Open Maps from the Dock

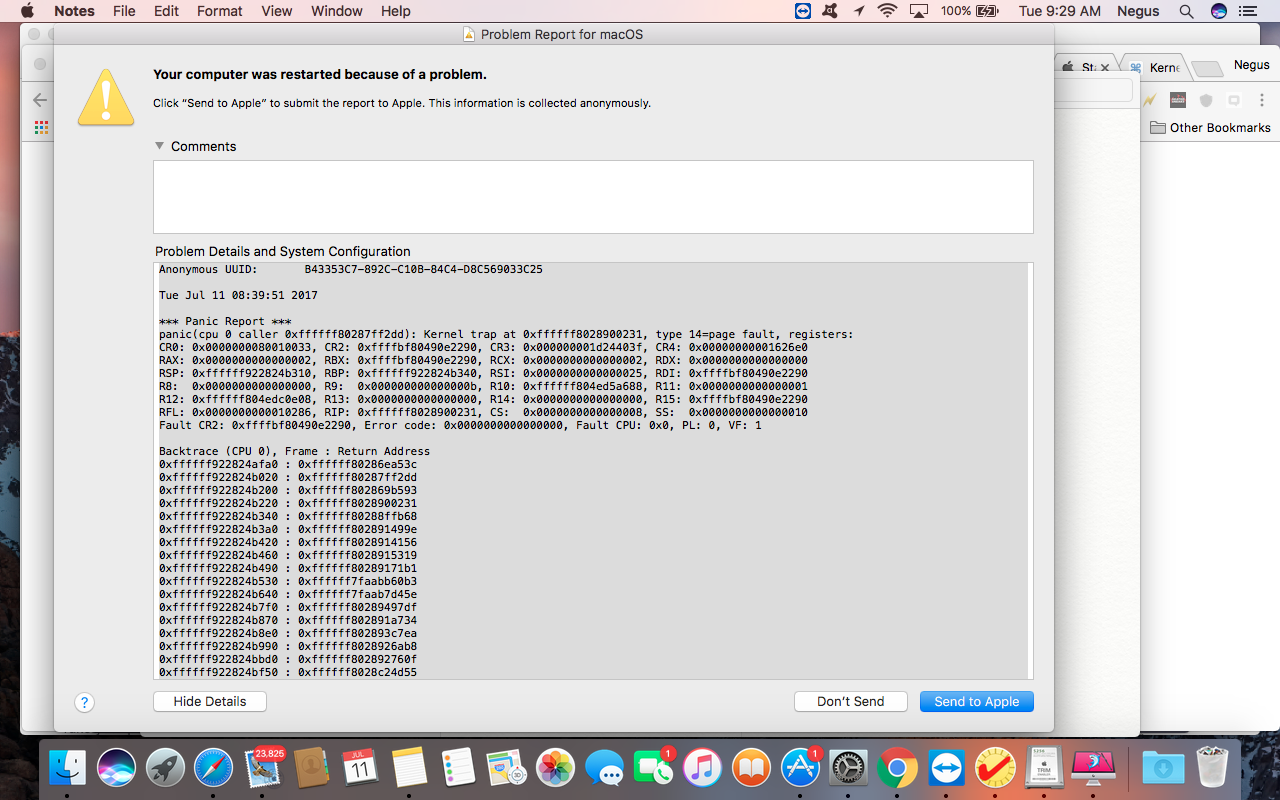[x=507, y=768]
